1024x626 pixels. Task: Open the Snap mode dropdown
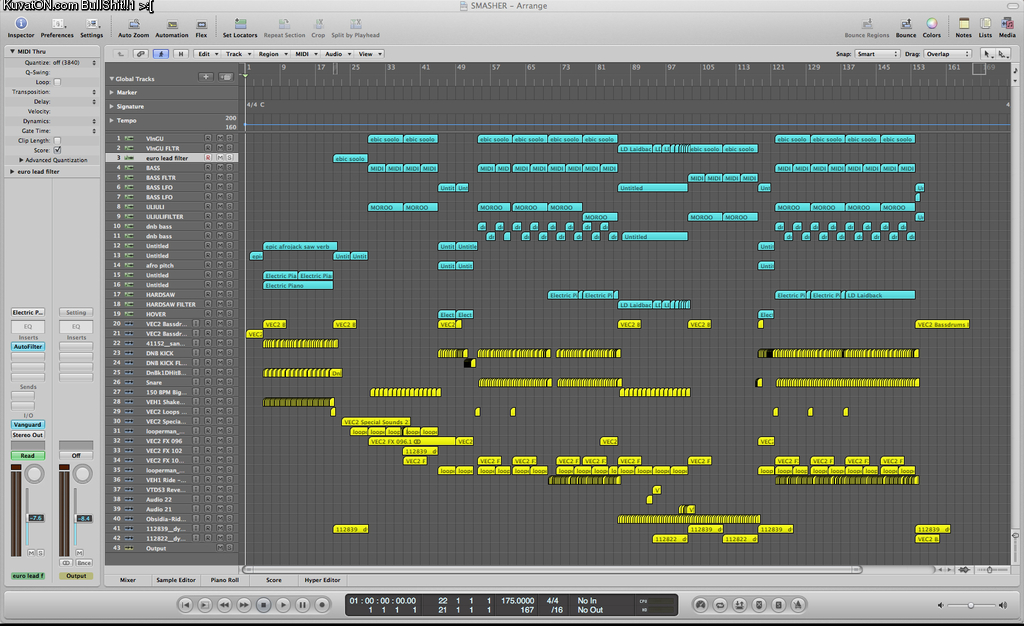[878, 54]
